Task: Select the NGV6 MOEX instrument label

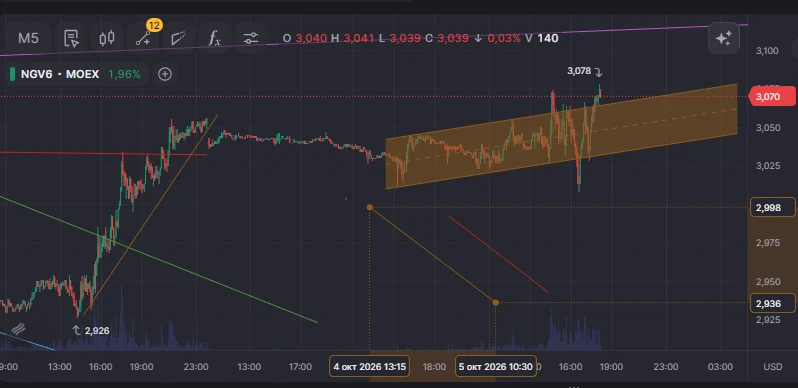Action: (x=60, y=74)
